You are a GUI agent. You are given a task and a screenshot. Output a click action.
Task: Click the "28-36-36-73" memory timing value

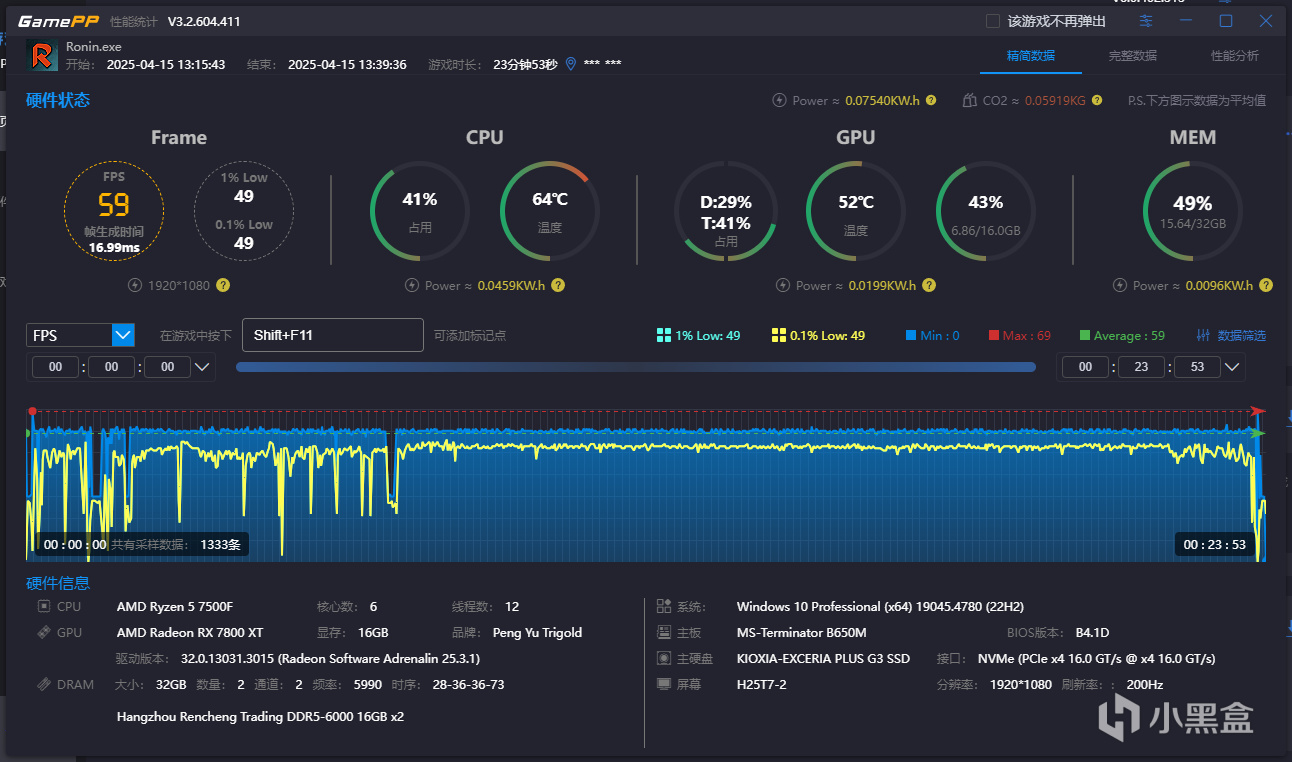470,684
